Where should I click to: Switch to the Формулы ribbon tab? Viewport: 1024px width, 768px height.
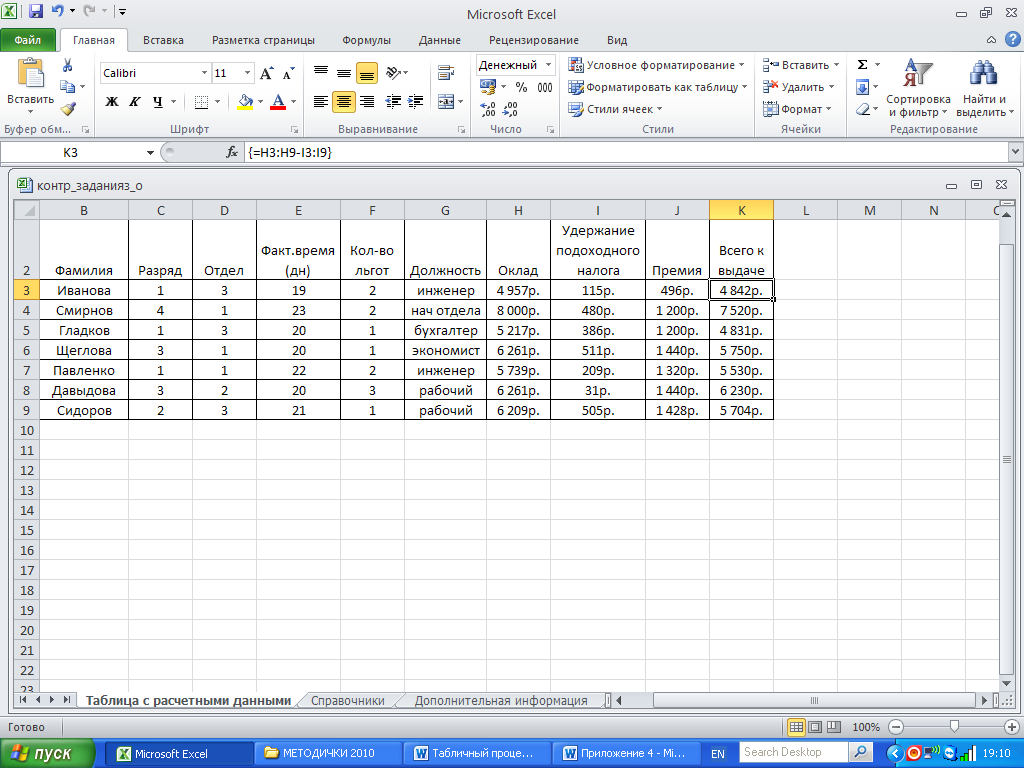pyautogui.click(x=366, y=40)
